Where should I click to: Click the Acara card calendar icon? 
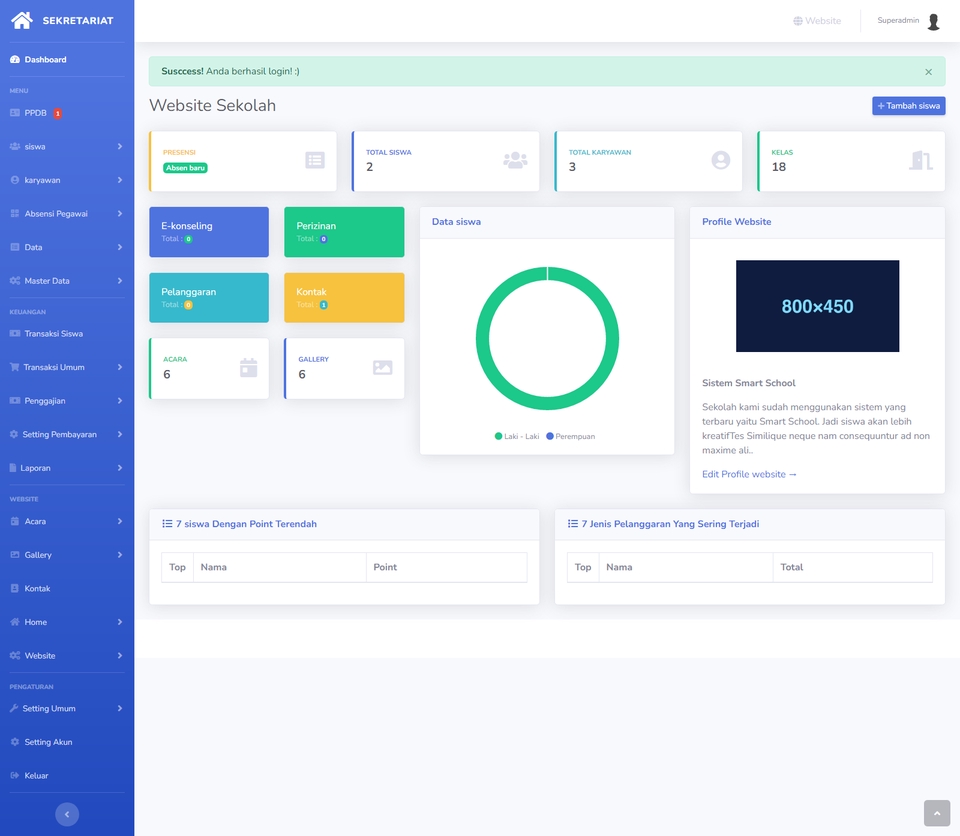point(249,367)
